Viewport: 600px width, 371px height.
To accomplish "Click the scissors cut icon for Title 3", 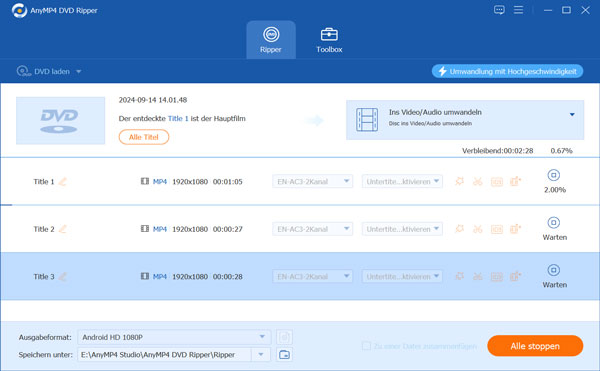I will [x=478, y=276].
